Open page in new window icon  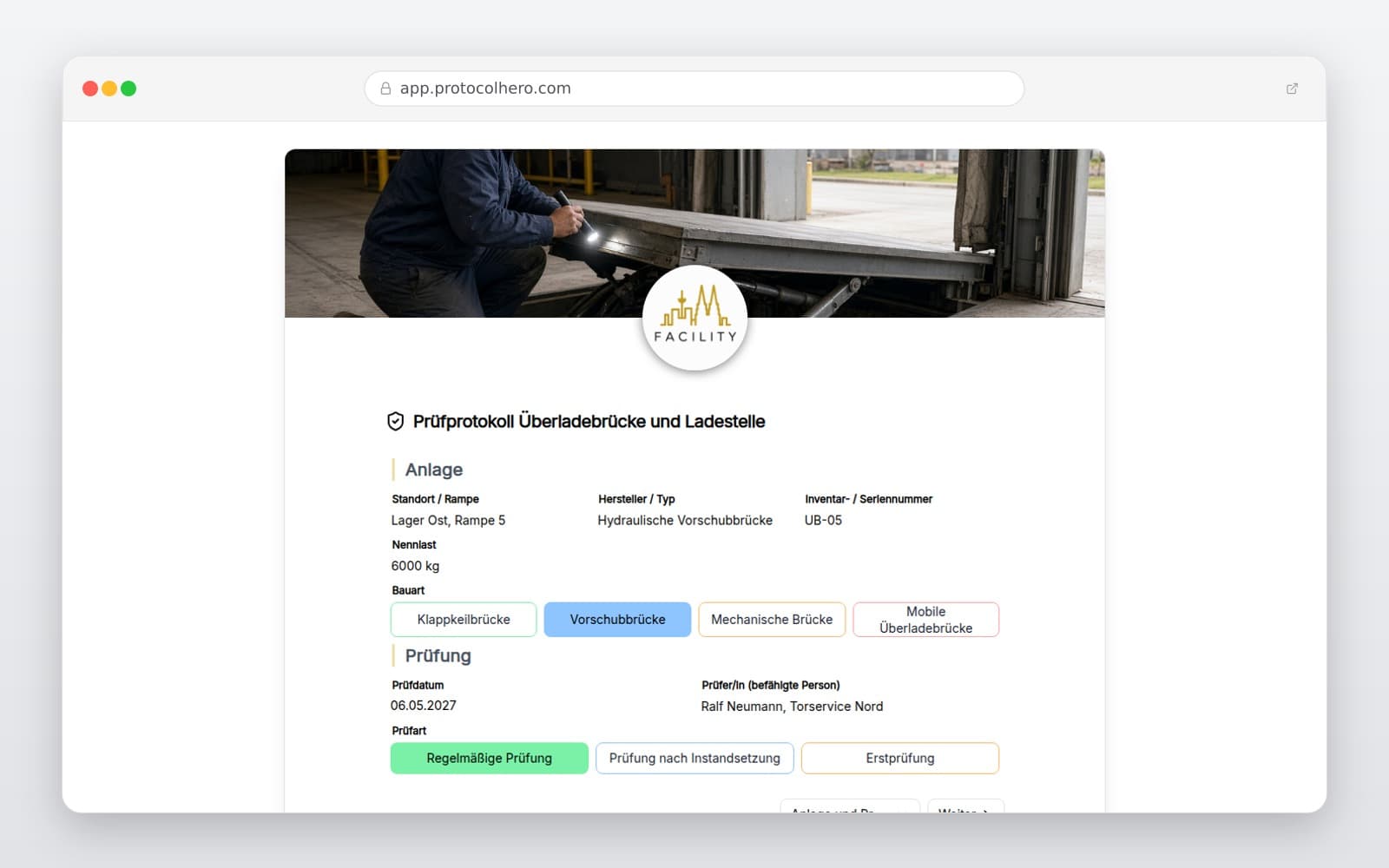1292,89
